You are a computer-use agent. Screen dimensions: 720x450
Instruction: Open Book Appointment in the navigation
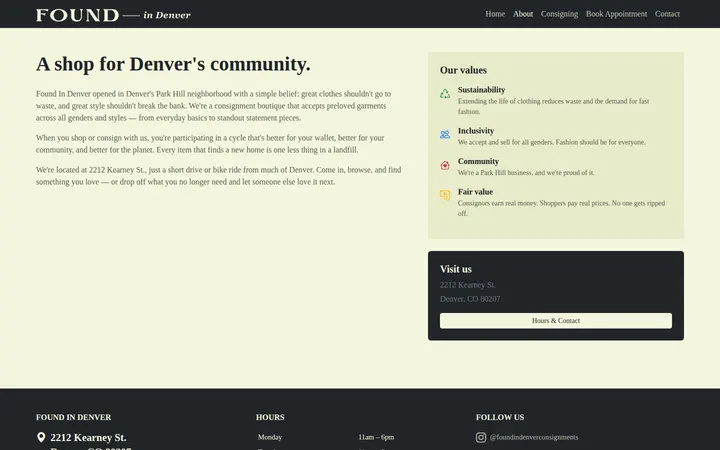tap(616, 14)
